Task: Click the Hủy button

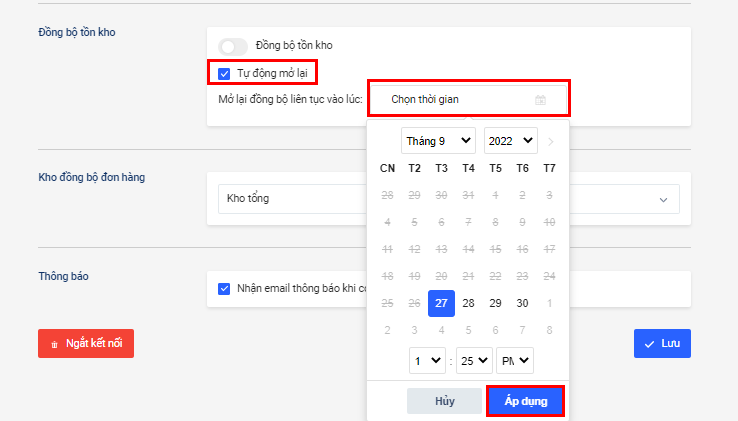Action: (445, 401)
